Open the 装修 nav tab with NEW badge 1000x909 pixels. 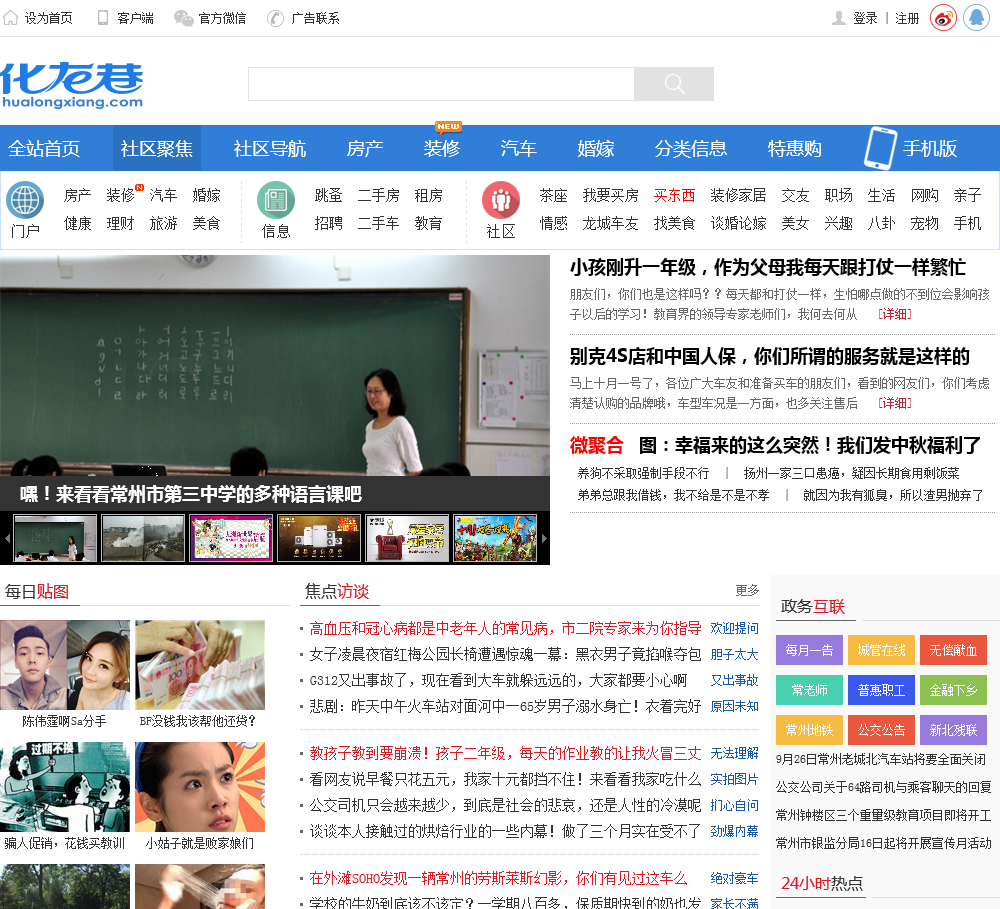[441, 149]
